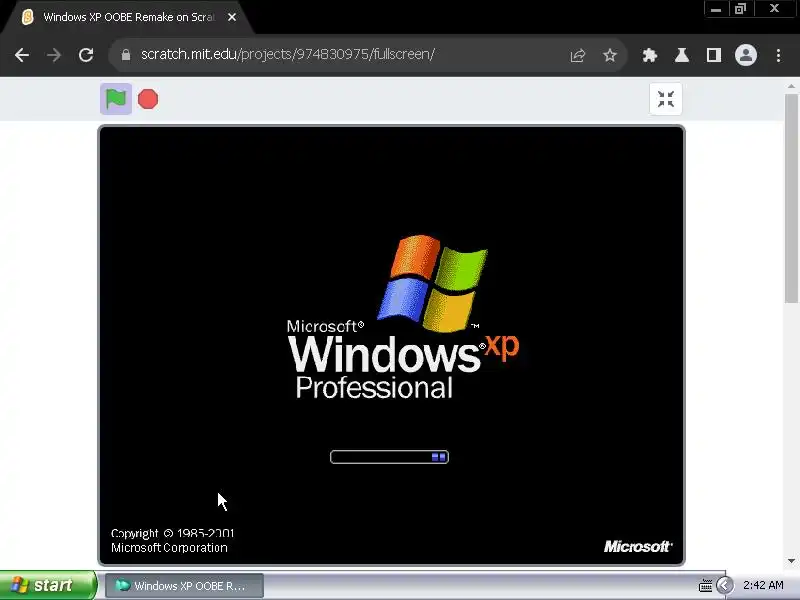The image size is (800, 600).
Task: Click the Professional text on boot screen
Action: pos(374,388)
